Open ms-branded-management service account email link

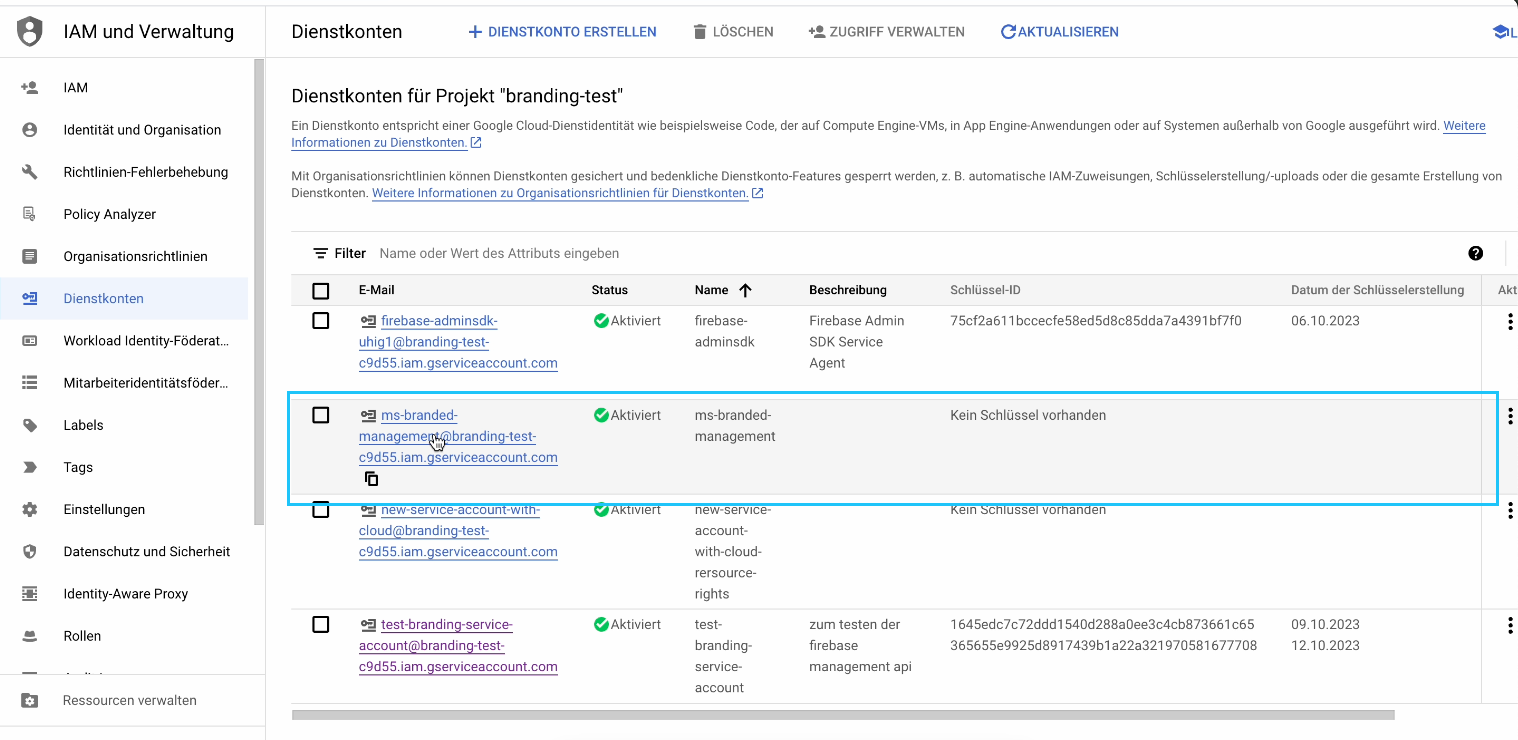(458, 436)
